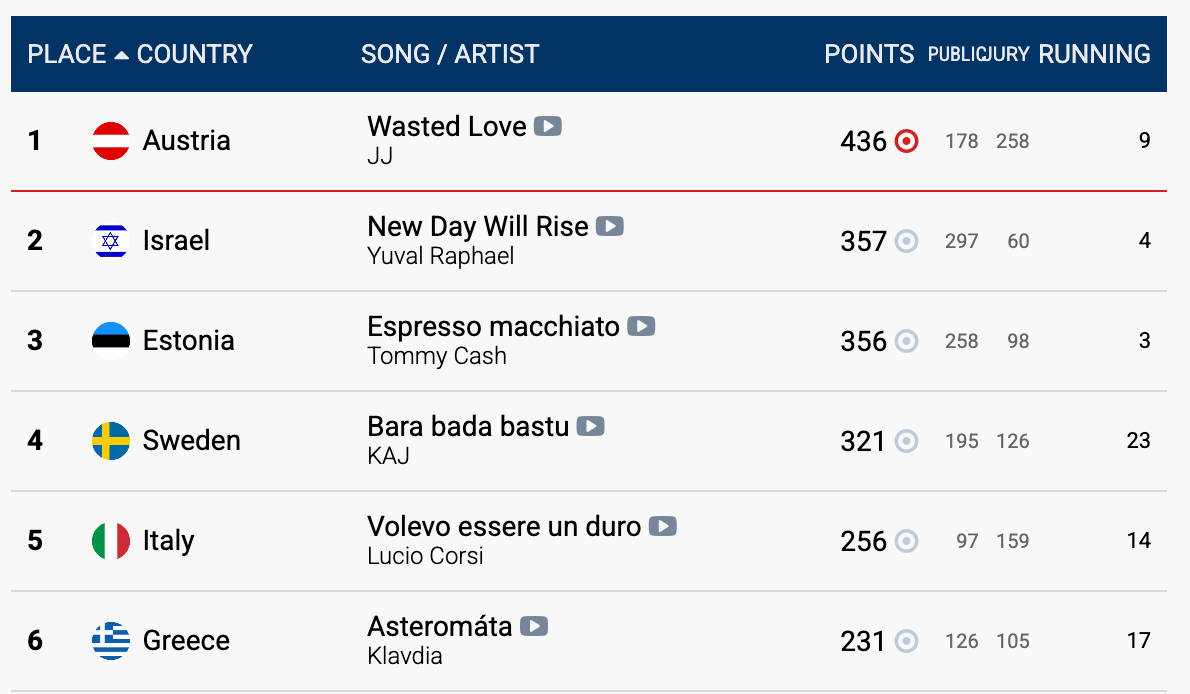Screen dimensions: 1190x694
Task: Open the Asteromáta video icon
Action: 534,626
